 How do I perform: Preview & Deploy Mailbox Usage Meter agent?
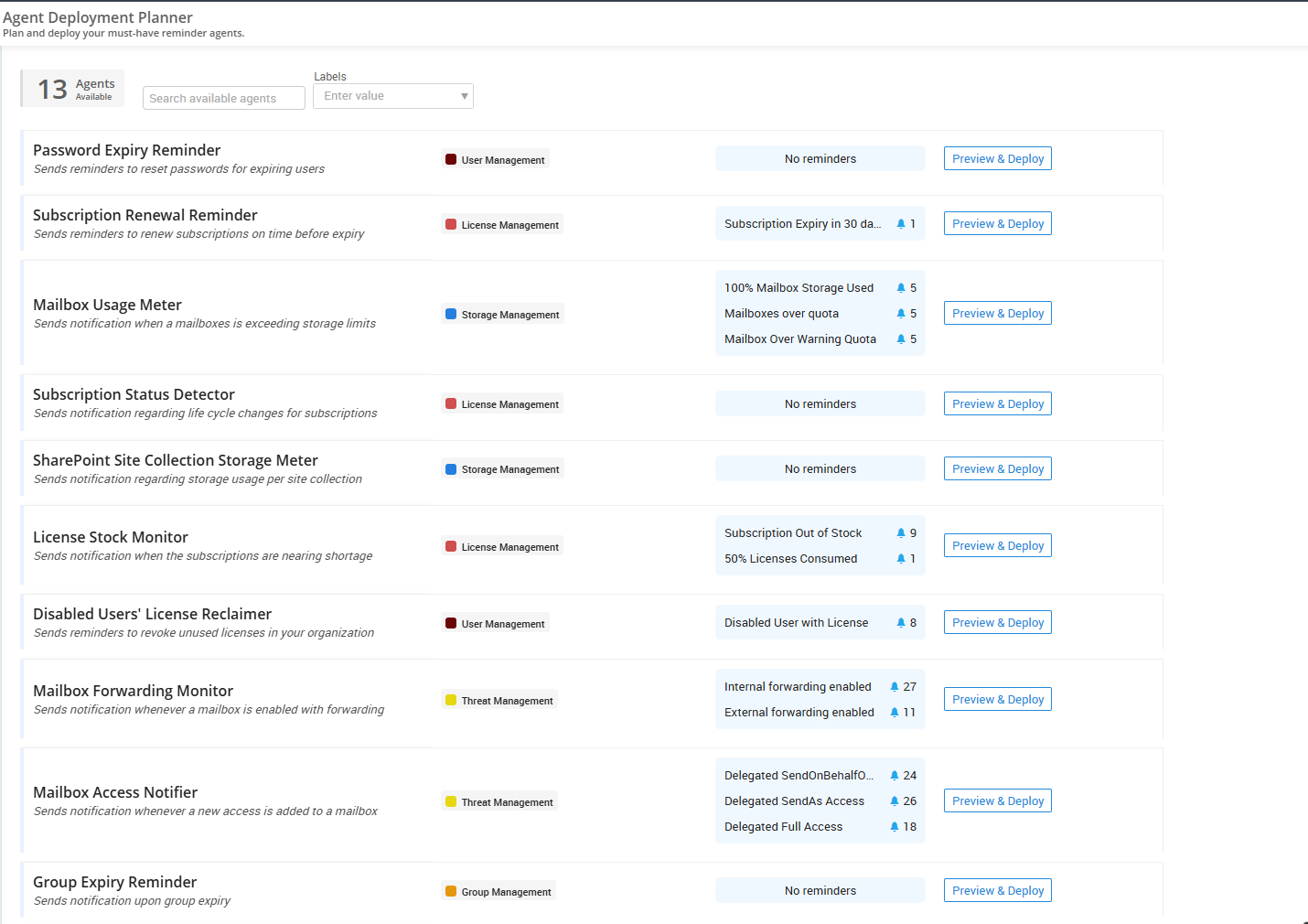[x=997, y=314]
